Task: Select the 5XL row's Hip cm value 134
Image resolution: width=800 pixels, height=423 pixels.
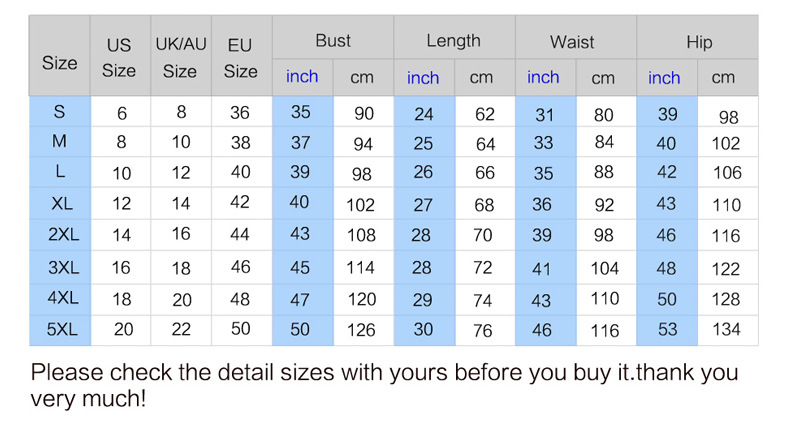Action: [726, 330]
